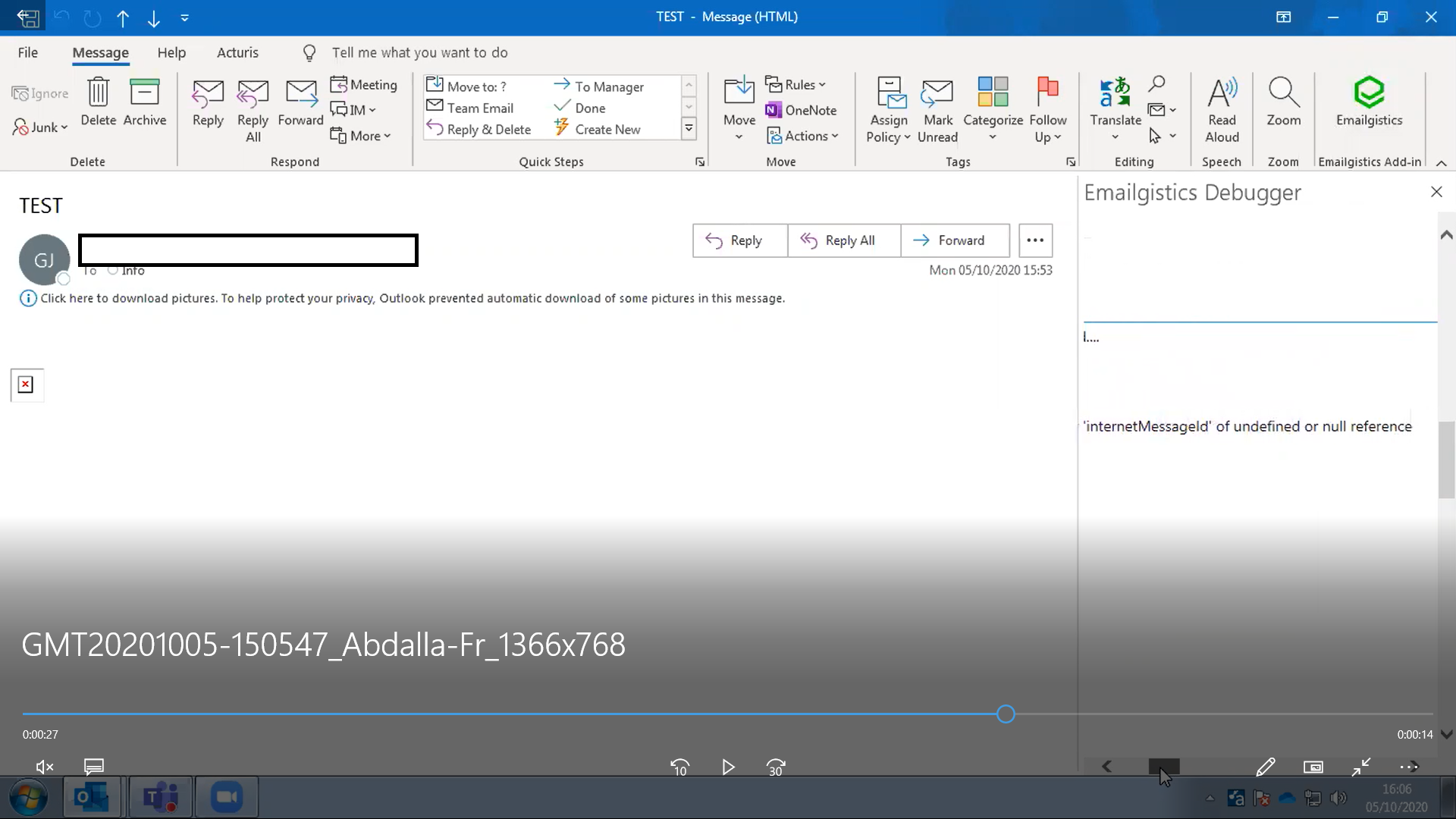Image resolution: width=1456 pixels, height=819 pixels.
Task: Seek using the video progress slider
Action: click(x=1006, y=714)
